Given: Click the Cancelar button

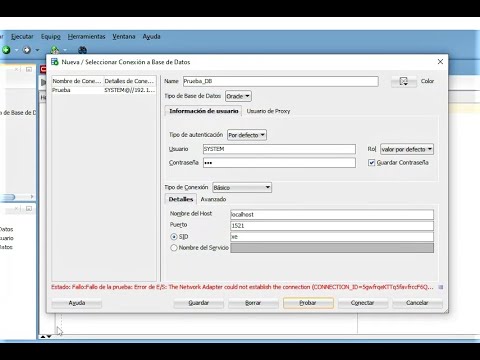Looking at the screenshot, I should click(417, 303).
